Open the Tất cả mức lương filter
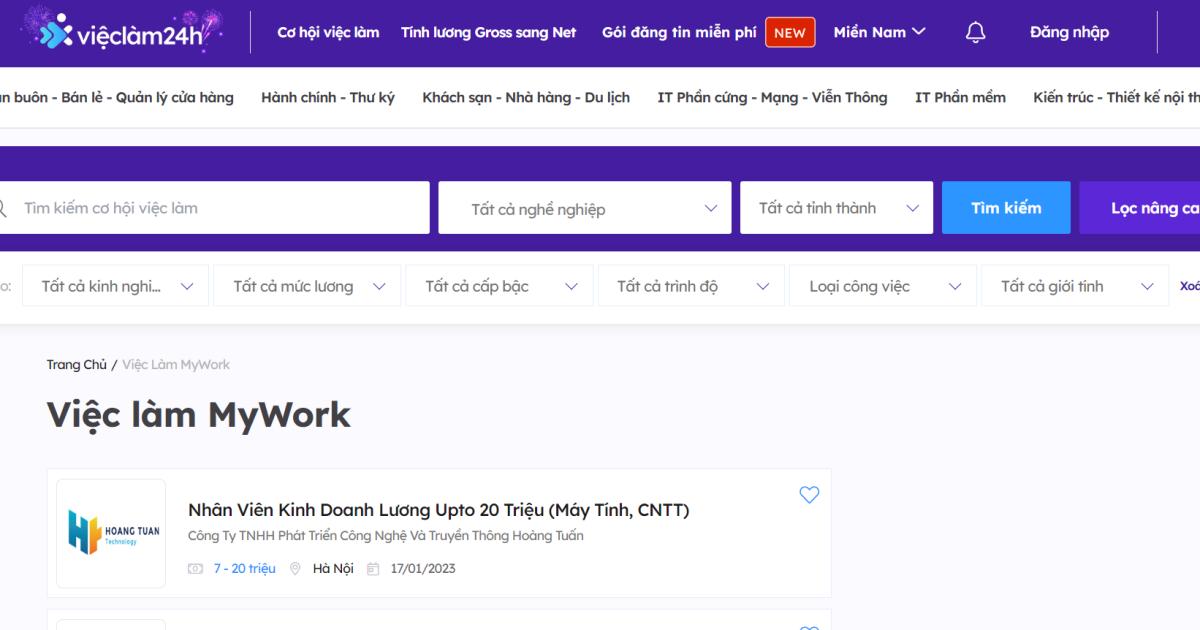This screenshot has height=630, width=1200. click(307, 286)
